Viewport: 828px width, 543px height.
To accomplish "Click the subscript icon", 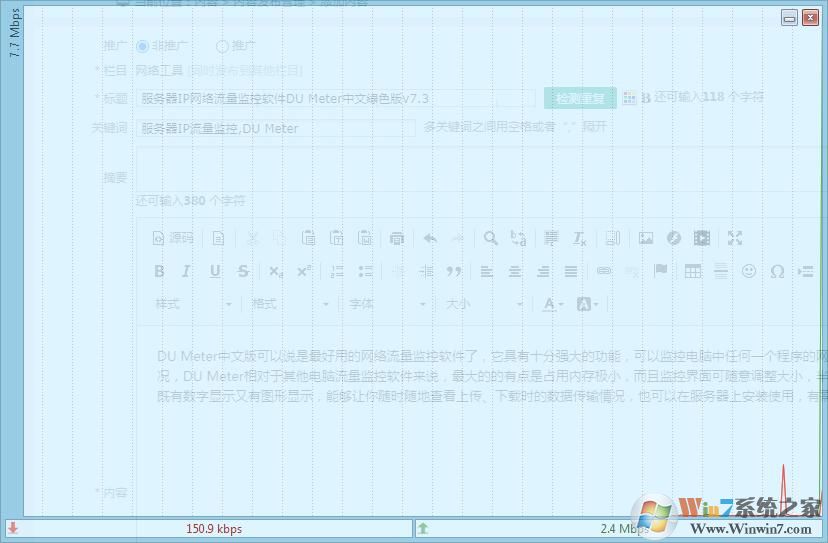I will (x=276, y=272).
